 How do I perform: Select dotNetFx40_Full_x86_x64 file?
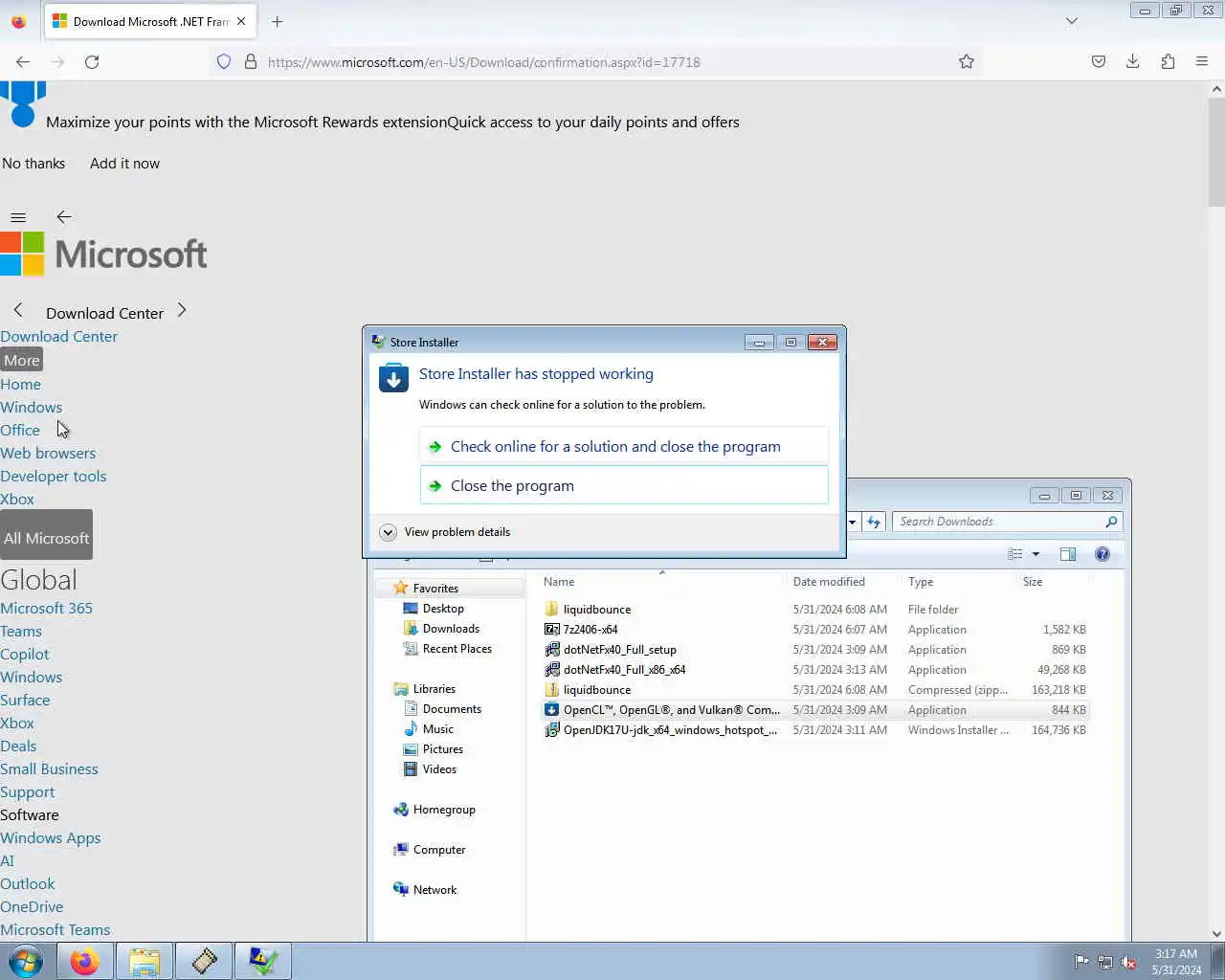coord(815,670)
